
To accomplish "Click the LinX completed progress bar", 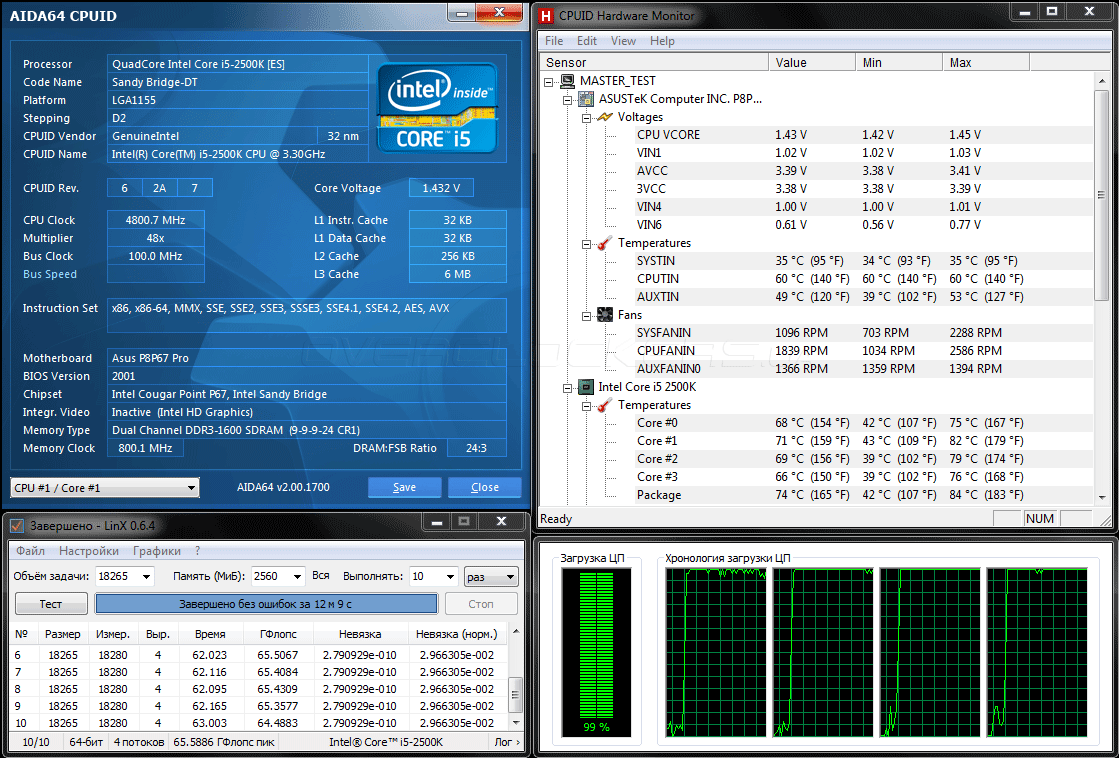I will [266, 604].
